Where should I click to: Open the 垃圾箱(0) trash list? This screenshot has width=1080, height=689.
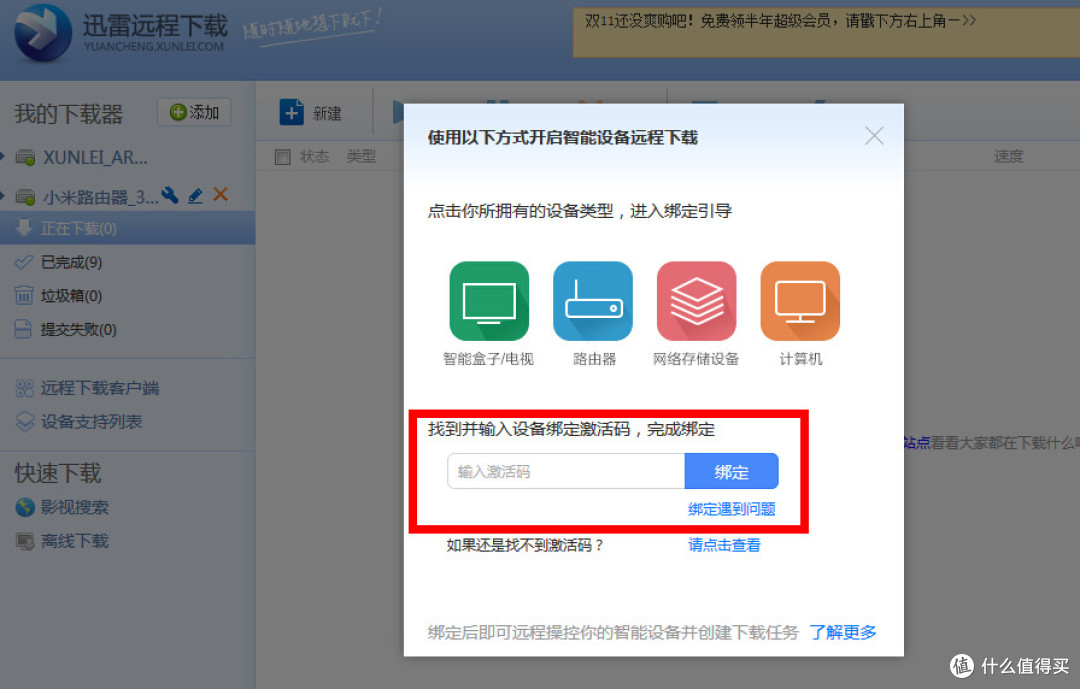click(x=71, y=296)
